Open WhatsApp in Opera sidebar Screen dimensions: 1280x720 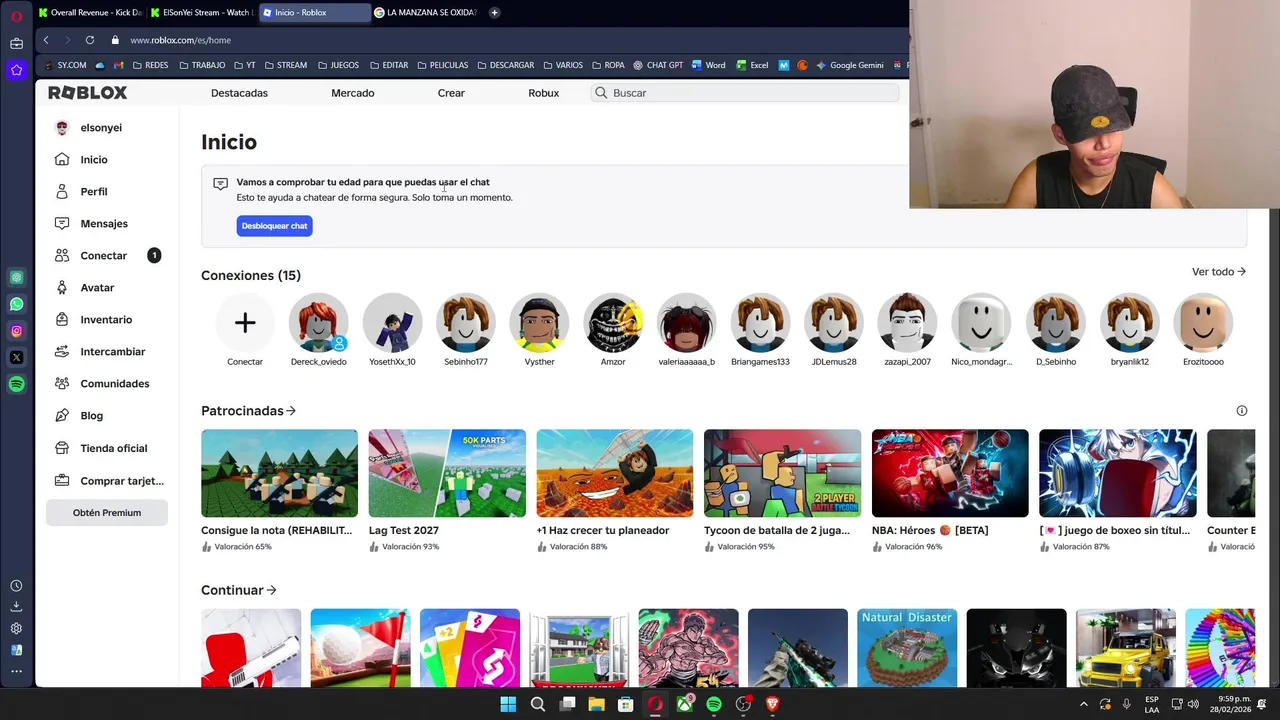tap(17, 304)
